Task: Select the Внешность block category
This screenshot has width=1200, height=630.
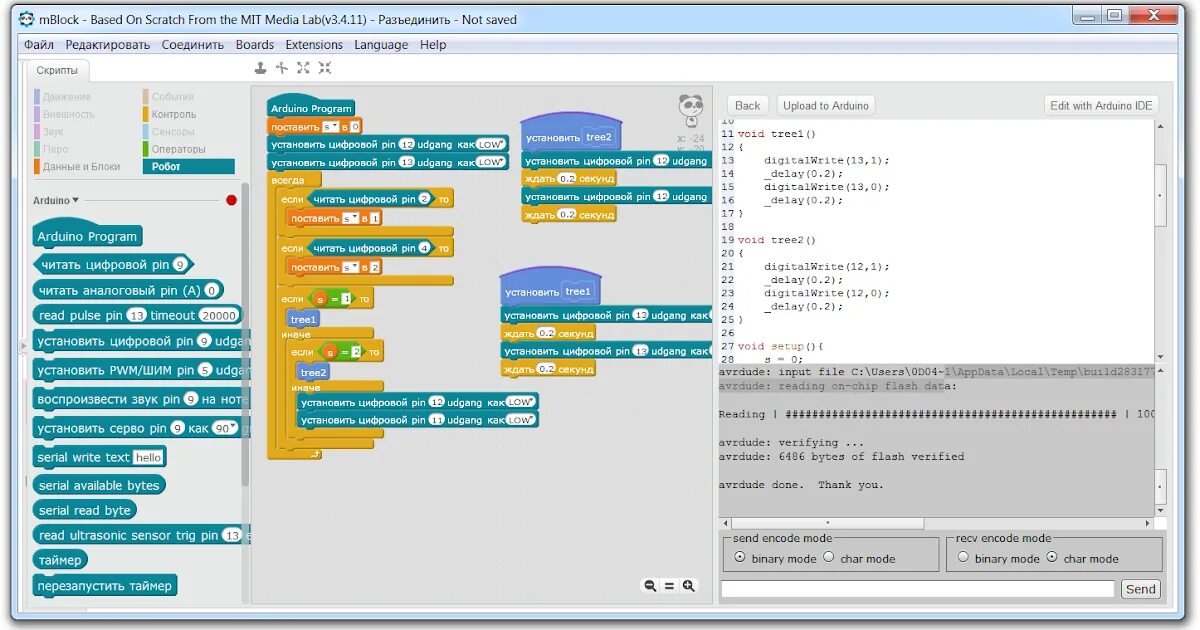Action: 69,114
